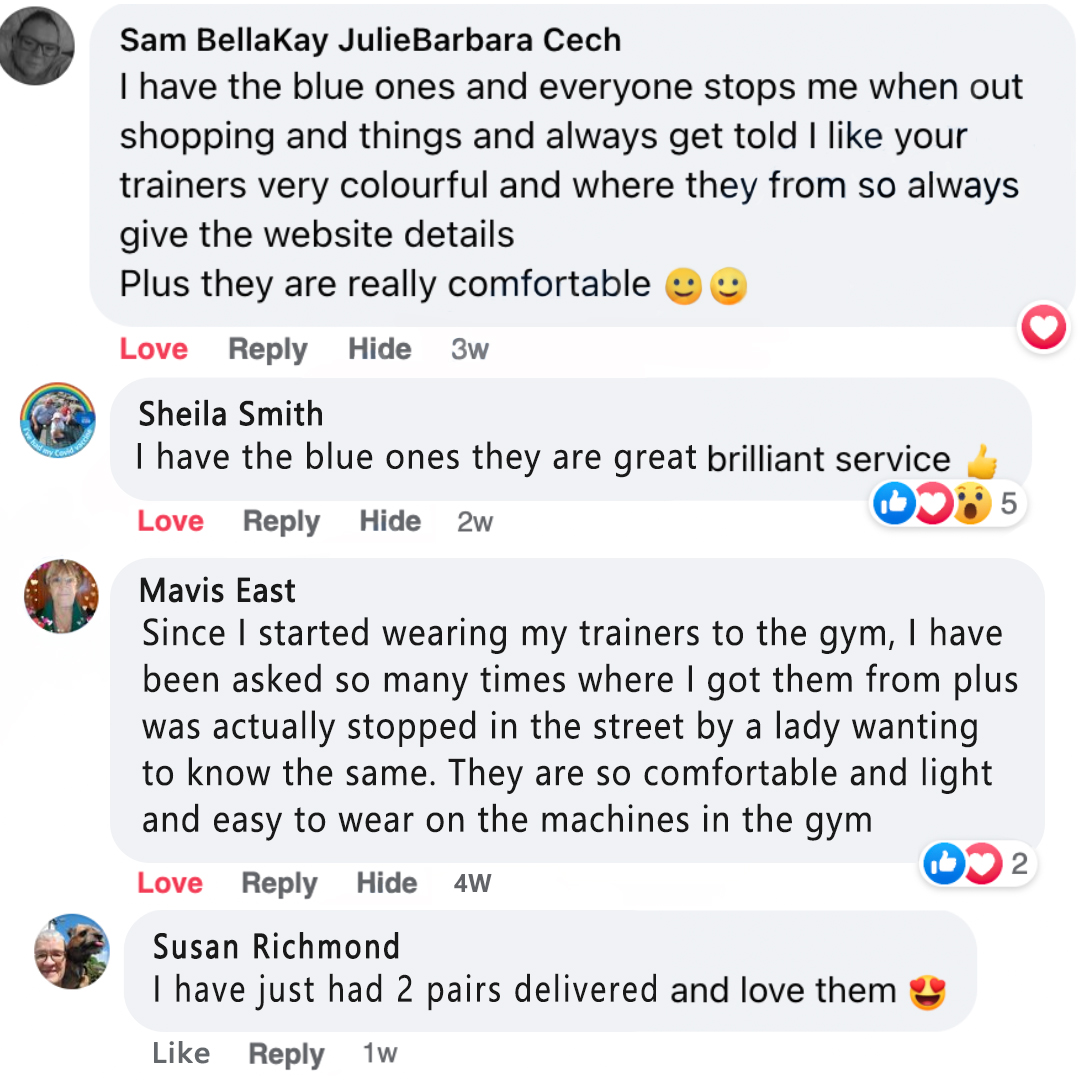Open reactions summary on Sheila Smith's comment
Image resolution: width=1080 pixels, height=1080 pixels.
pyautogui.click(x=945, y=504)
